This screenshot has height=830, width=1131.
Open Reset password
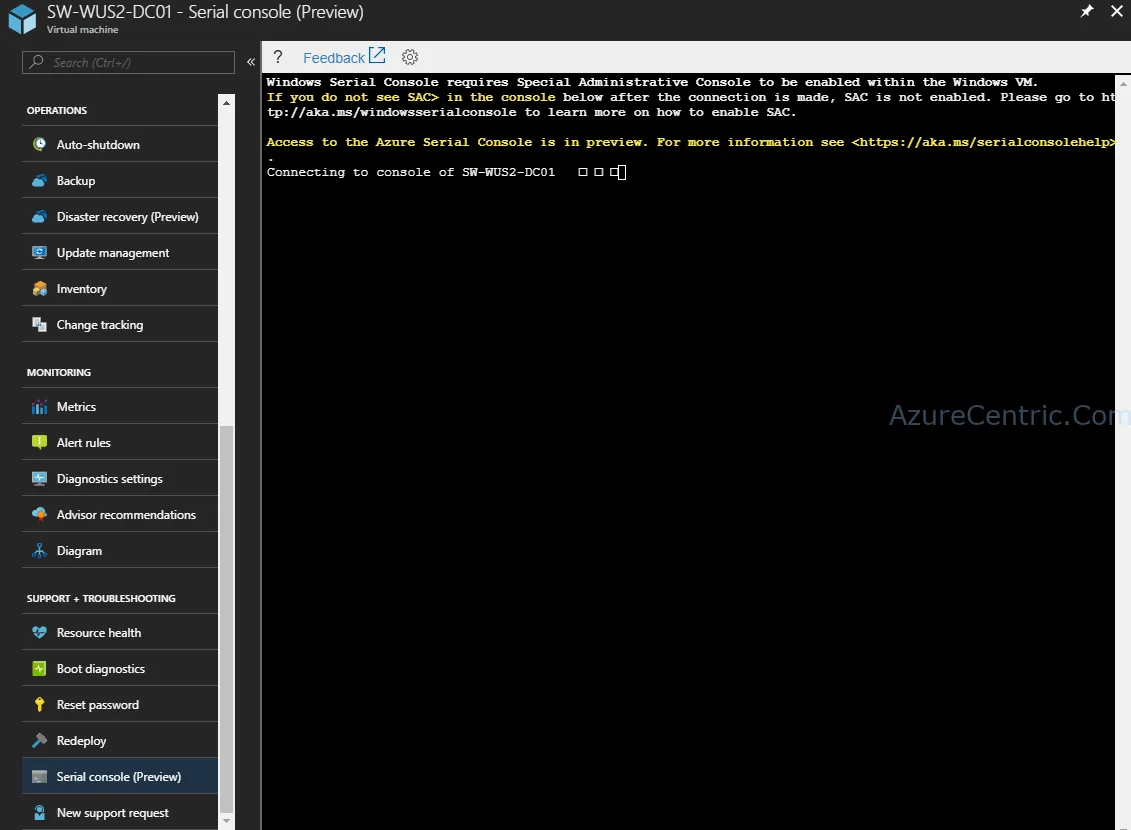tap(120, 705)
